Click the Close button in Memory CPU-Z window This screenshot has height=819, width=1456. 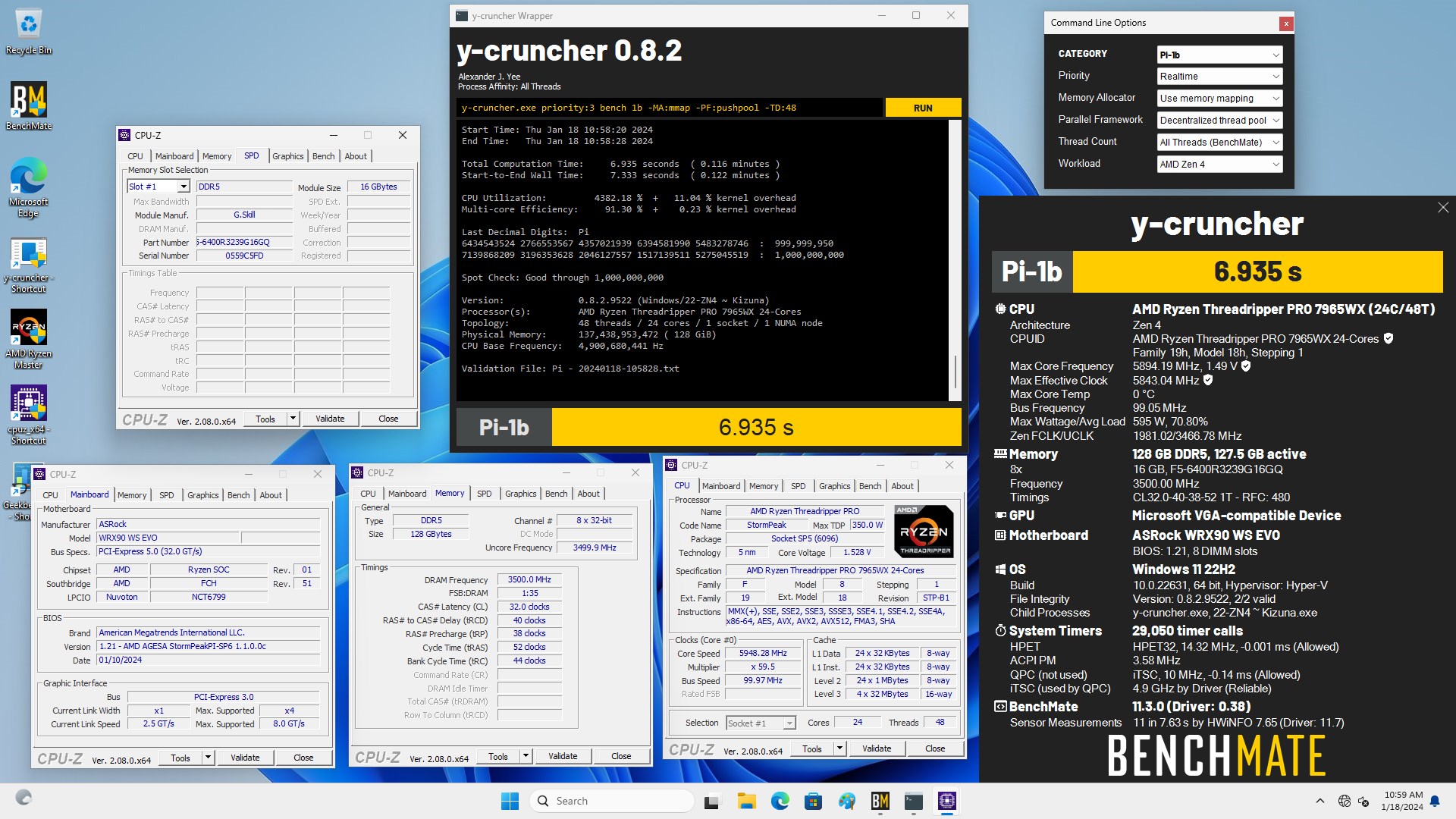tap(621, 756)
